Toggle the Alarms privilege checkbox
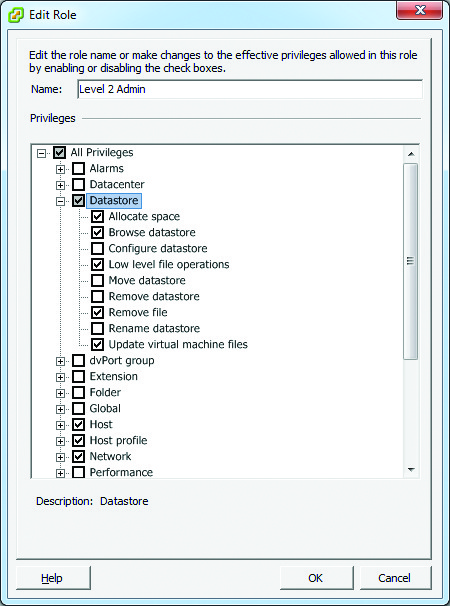Screen dimensions: 450x606 78,169
